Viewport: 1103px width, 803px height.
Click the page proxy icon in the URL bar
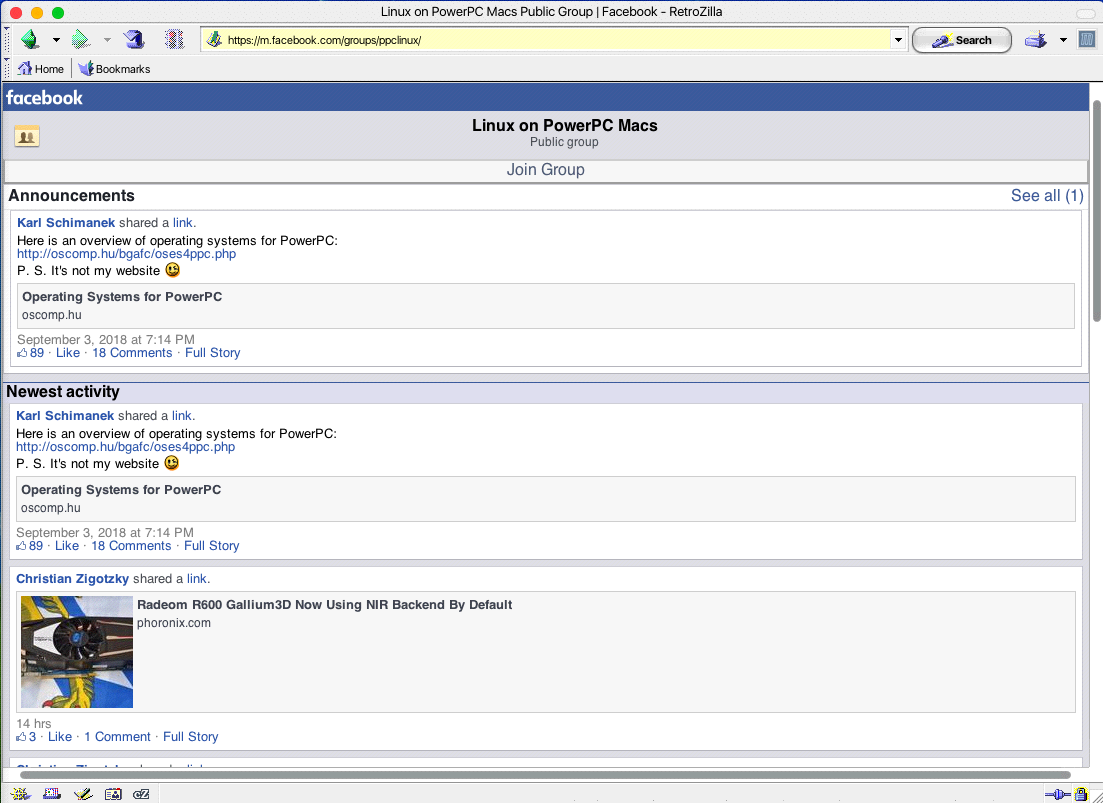coord(214,40)
